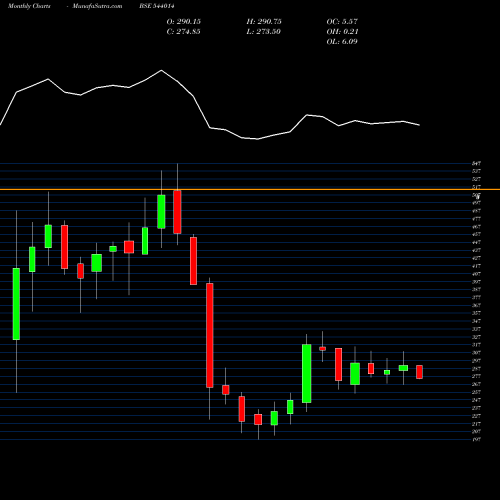The height and width of the screenshot is (500, 500).
Task: Select the low value 'L: 273.50'
Action: [264, 32]
